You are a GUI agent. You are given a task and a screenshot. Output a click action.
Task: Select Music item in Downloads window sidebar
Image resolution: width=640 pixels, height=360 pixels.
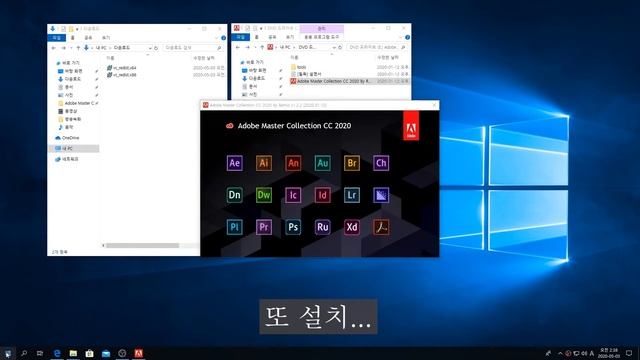coord(66,127)
